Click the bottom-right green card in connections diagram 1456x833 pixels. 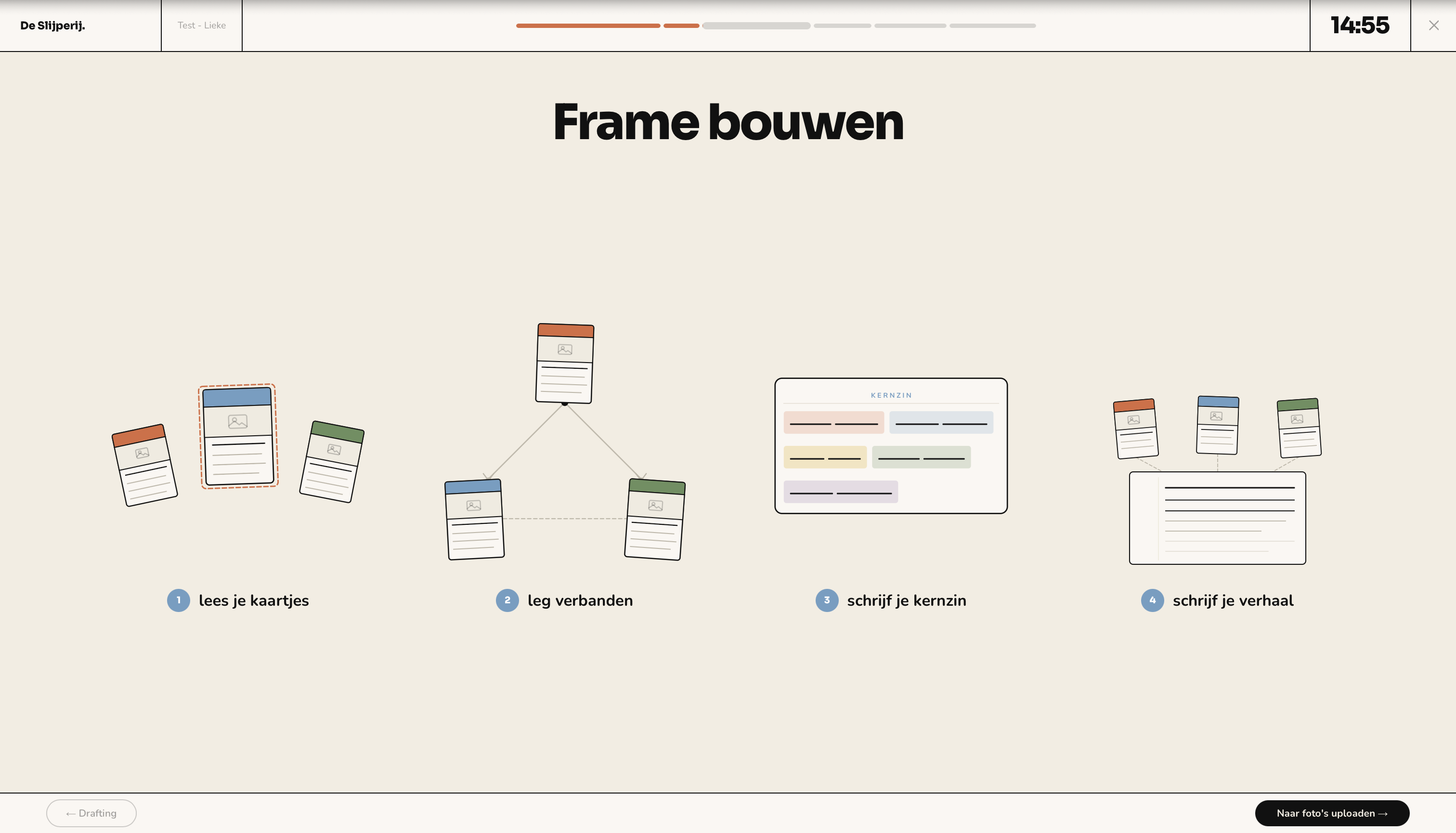coord(655,520)
